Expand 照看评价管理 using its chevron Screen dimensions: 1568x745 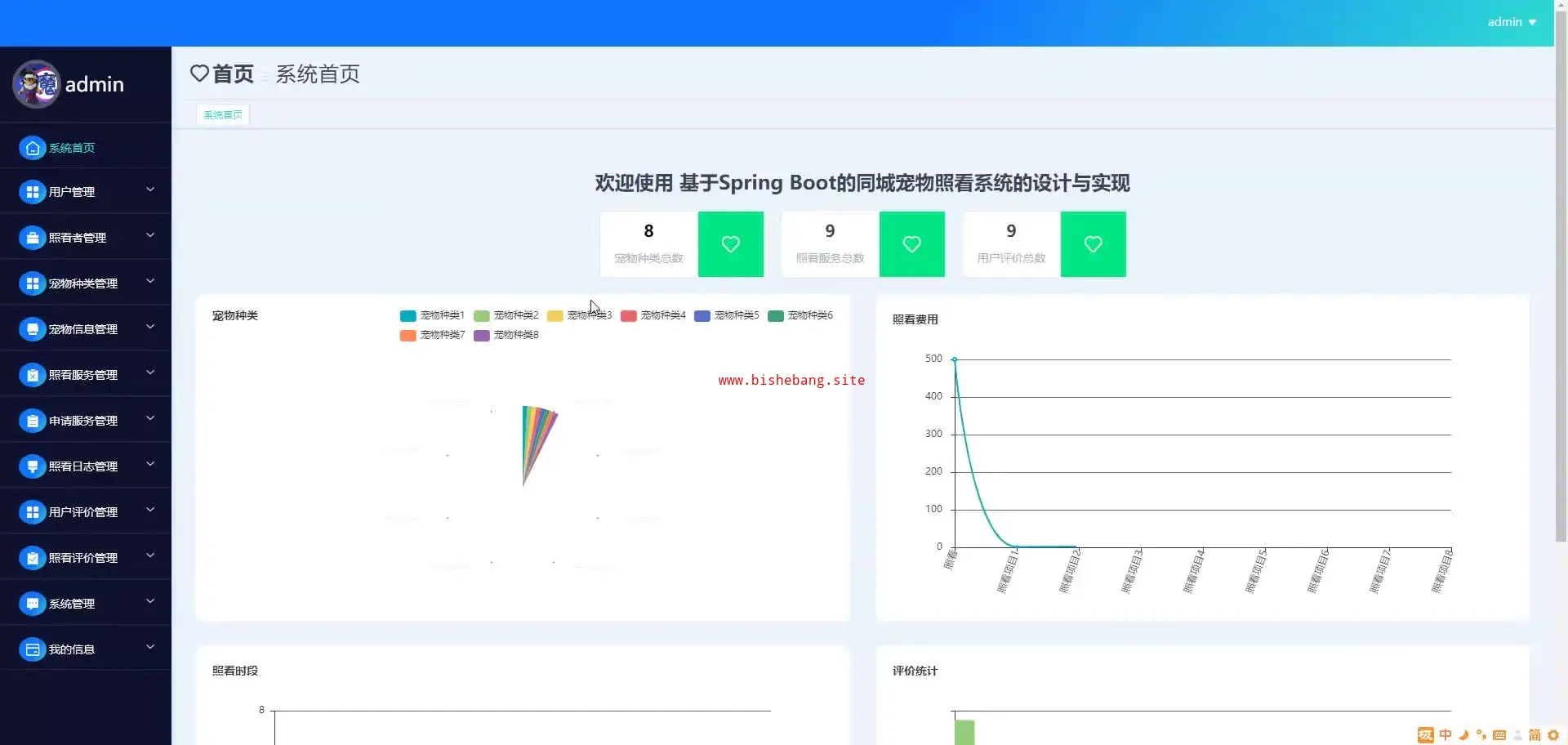click(x=150, y=556)
